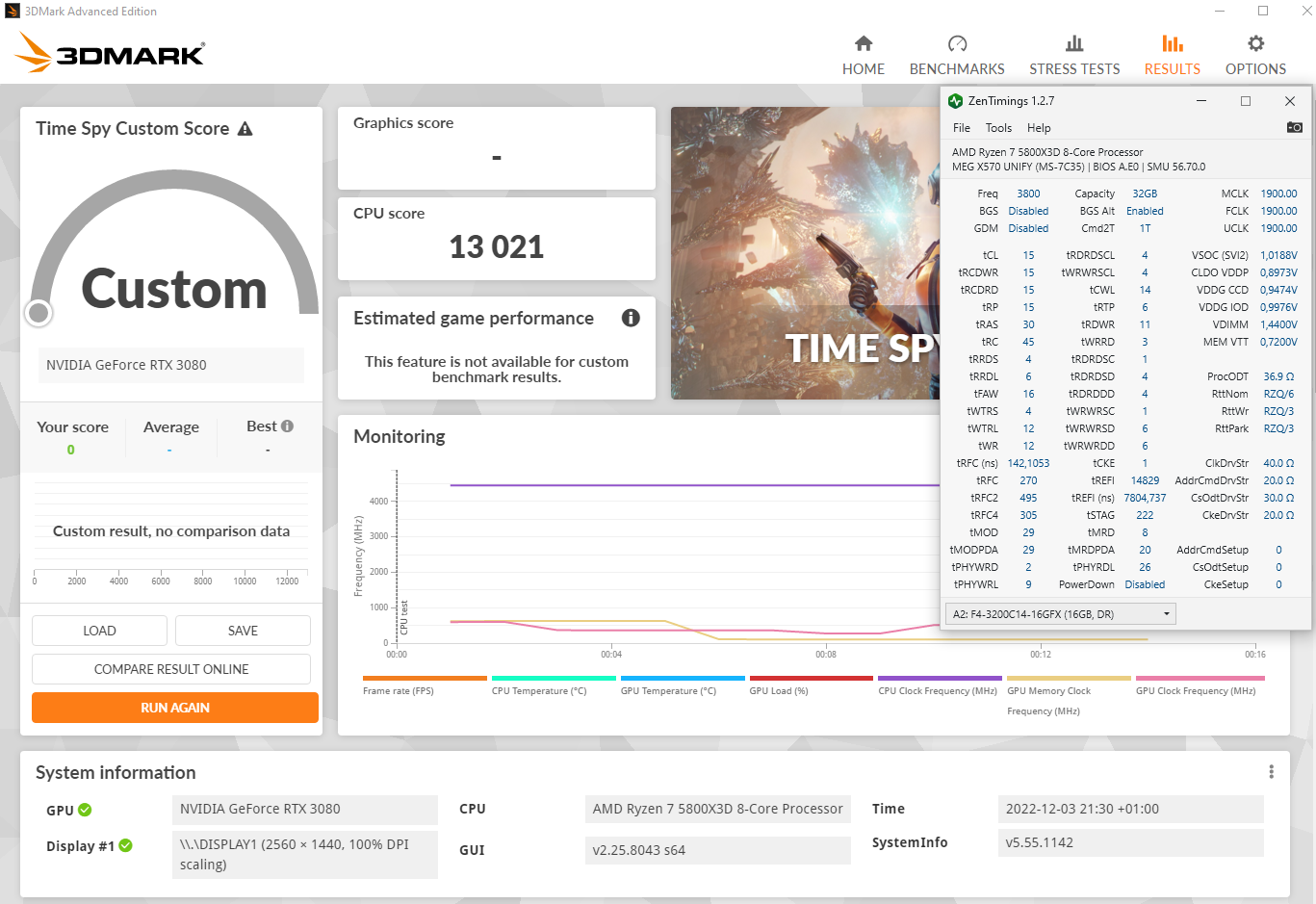The height and width of the screenshot is (904, 1316).
Task: Minimize the ZenTimings window
Action: tap(1201, 101)
